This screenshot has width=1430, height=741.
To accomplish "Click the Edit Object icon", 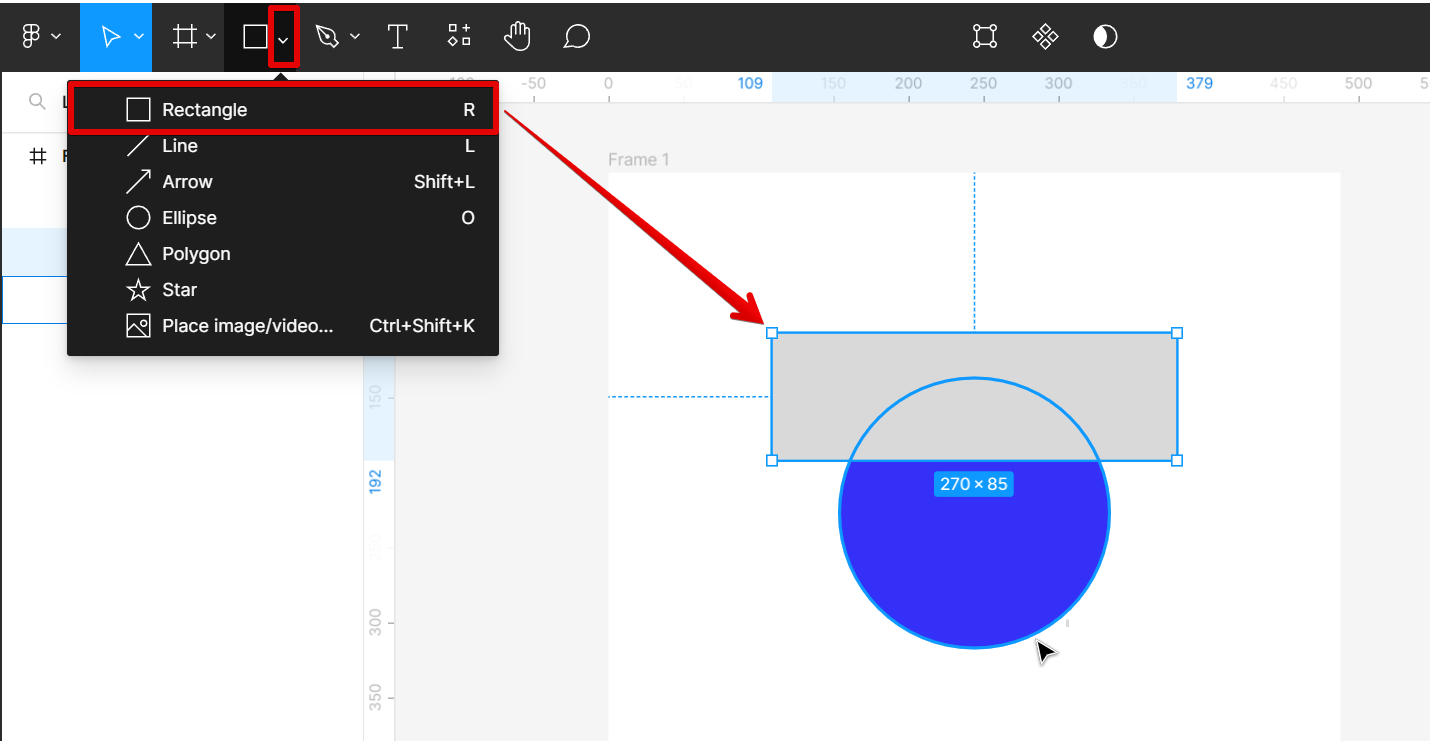I will 985,37.
